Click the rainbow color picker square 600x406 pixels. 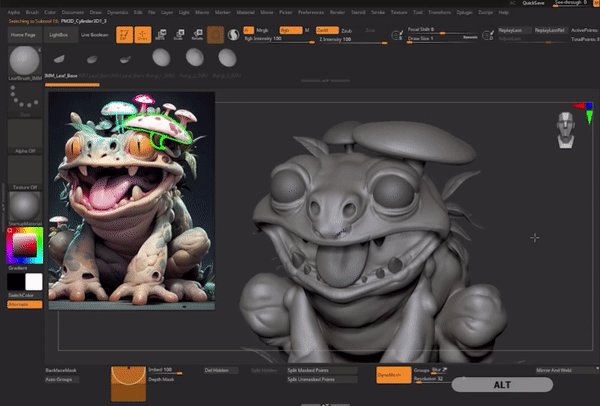(25, 245)
